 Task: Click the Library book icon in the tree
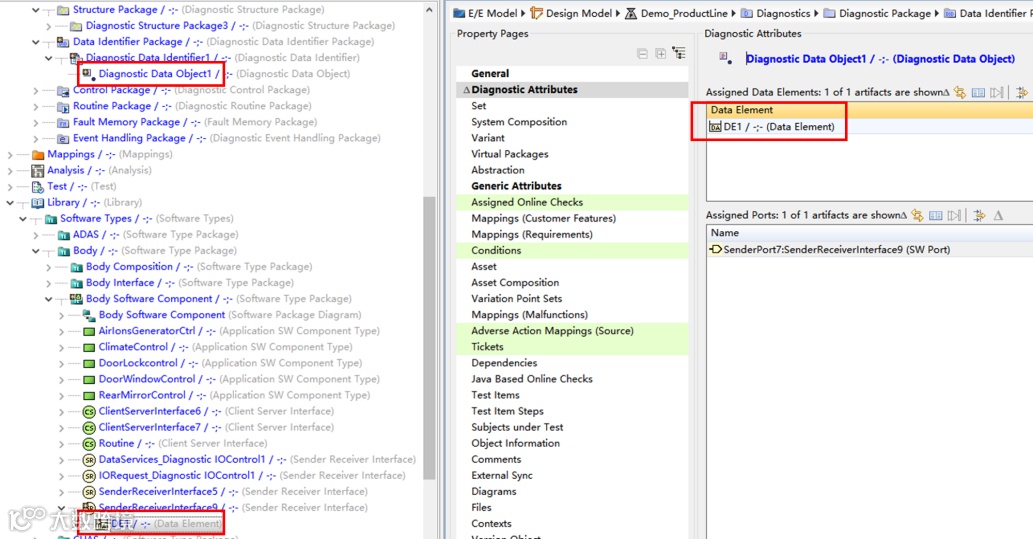tap(38, 202)
